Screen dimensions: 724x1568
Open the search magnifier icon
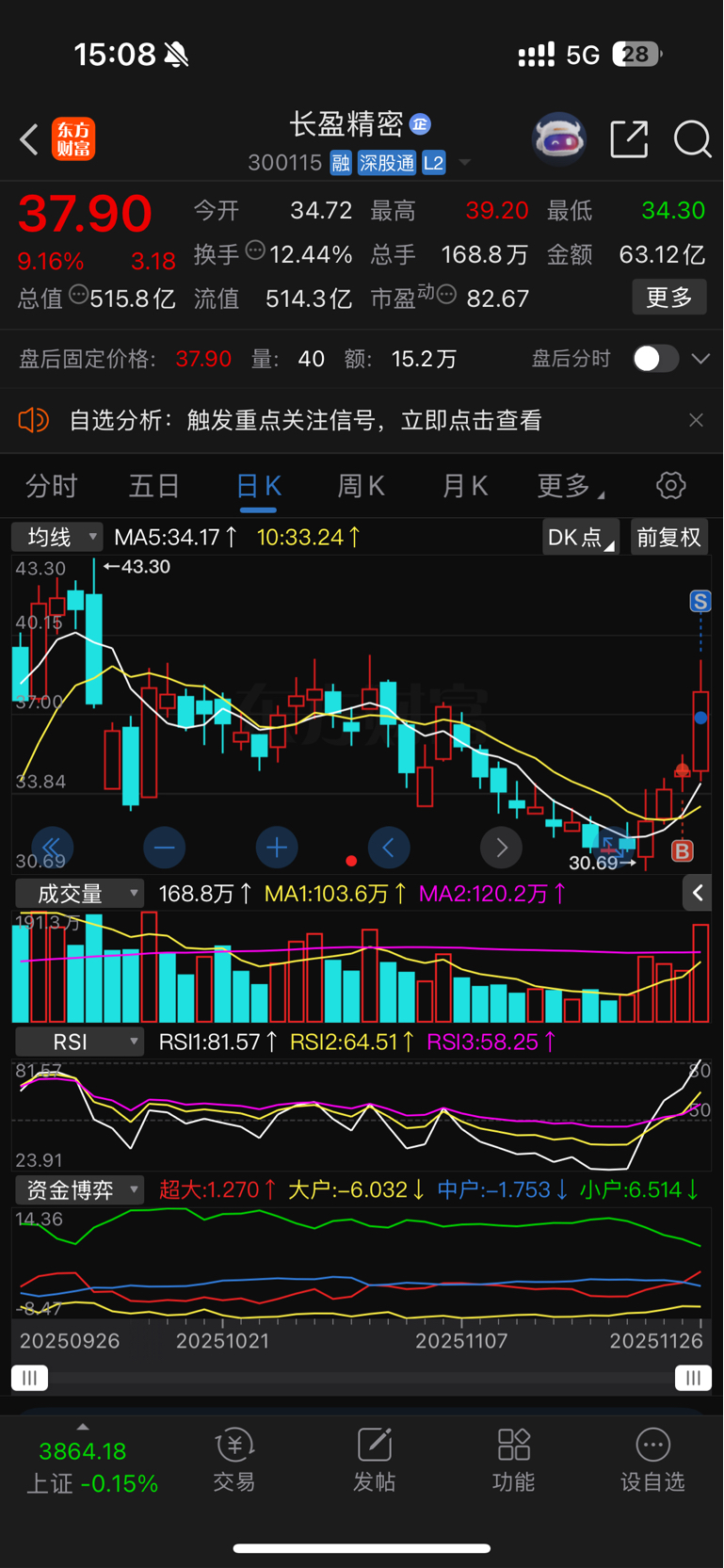click(x=692, y=139)
